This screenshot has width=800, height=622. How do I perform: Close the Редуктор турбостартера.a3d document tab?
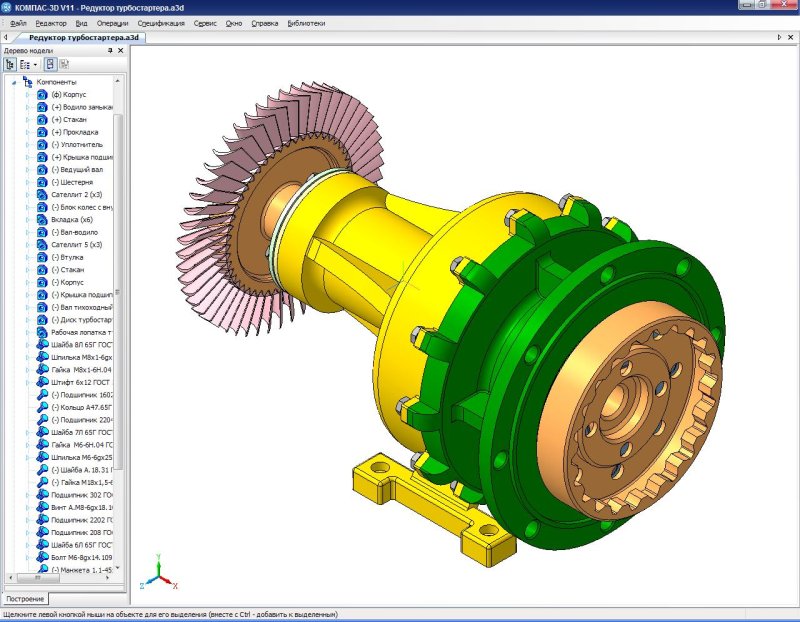[x=791, y=37]
